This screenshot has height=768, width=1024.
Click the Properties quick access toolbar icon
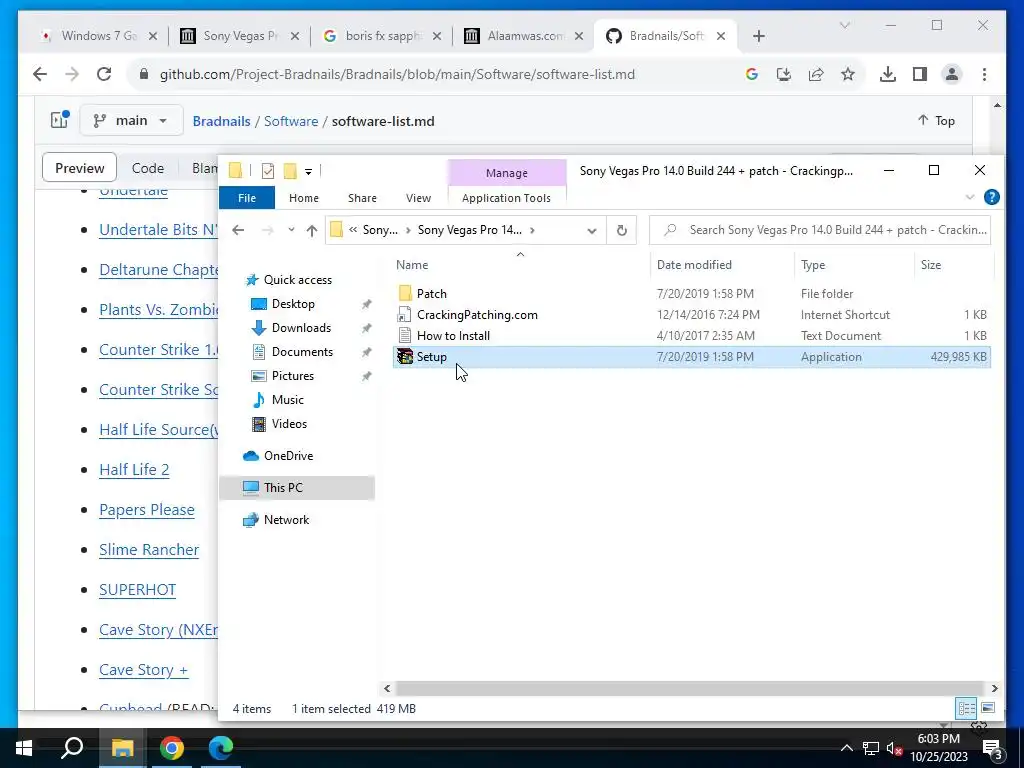pyautogui.click(x=268, y=171)
